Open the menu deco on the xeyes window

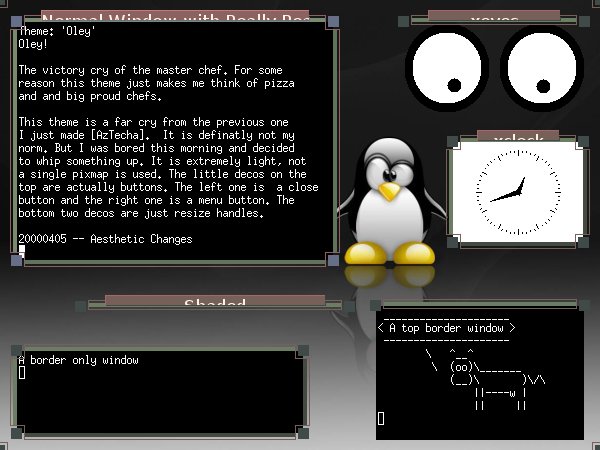[584, 21]
